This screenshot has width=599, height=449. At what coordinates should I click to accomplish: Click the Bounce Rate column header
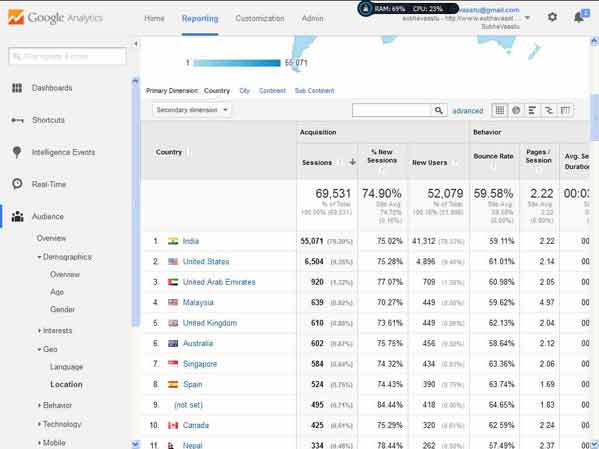(493, 156)
